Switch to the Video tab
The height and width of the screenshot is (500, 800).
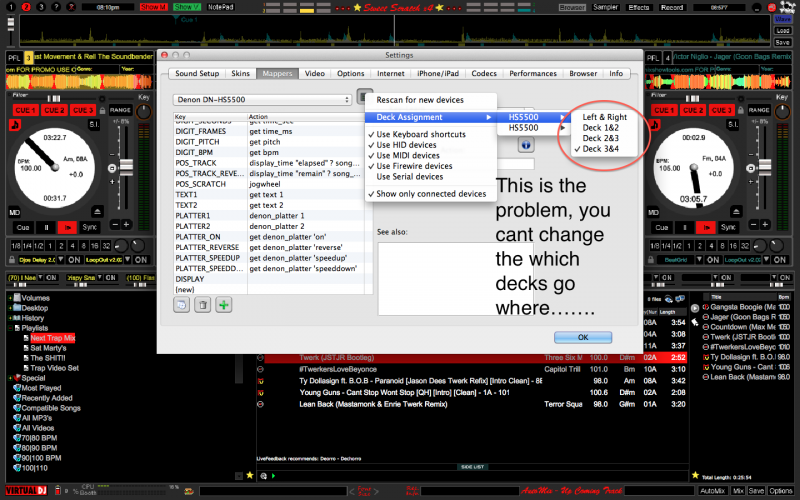(315, 73)
